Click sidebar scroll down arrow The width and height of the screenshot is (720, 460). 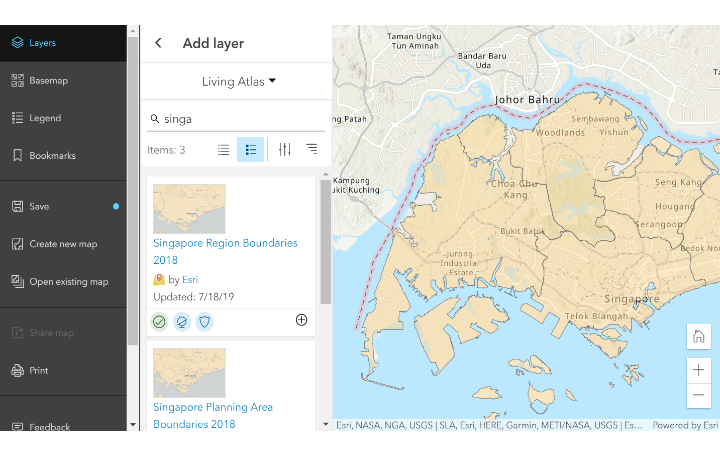(x=133, y=425)
